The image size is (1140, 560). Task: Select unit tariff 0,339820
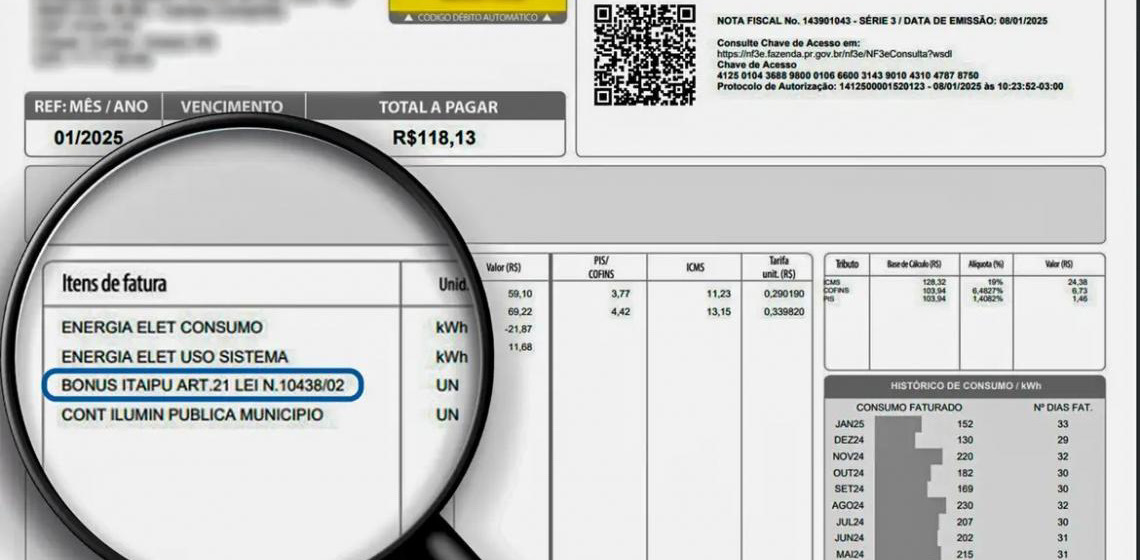coord(784,312)
